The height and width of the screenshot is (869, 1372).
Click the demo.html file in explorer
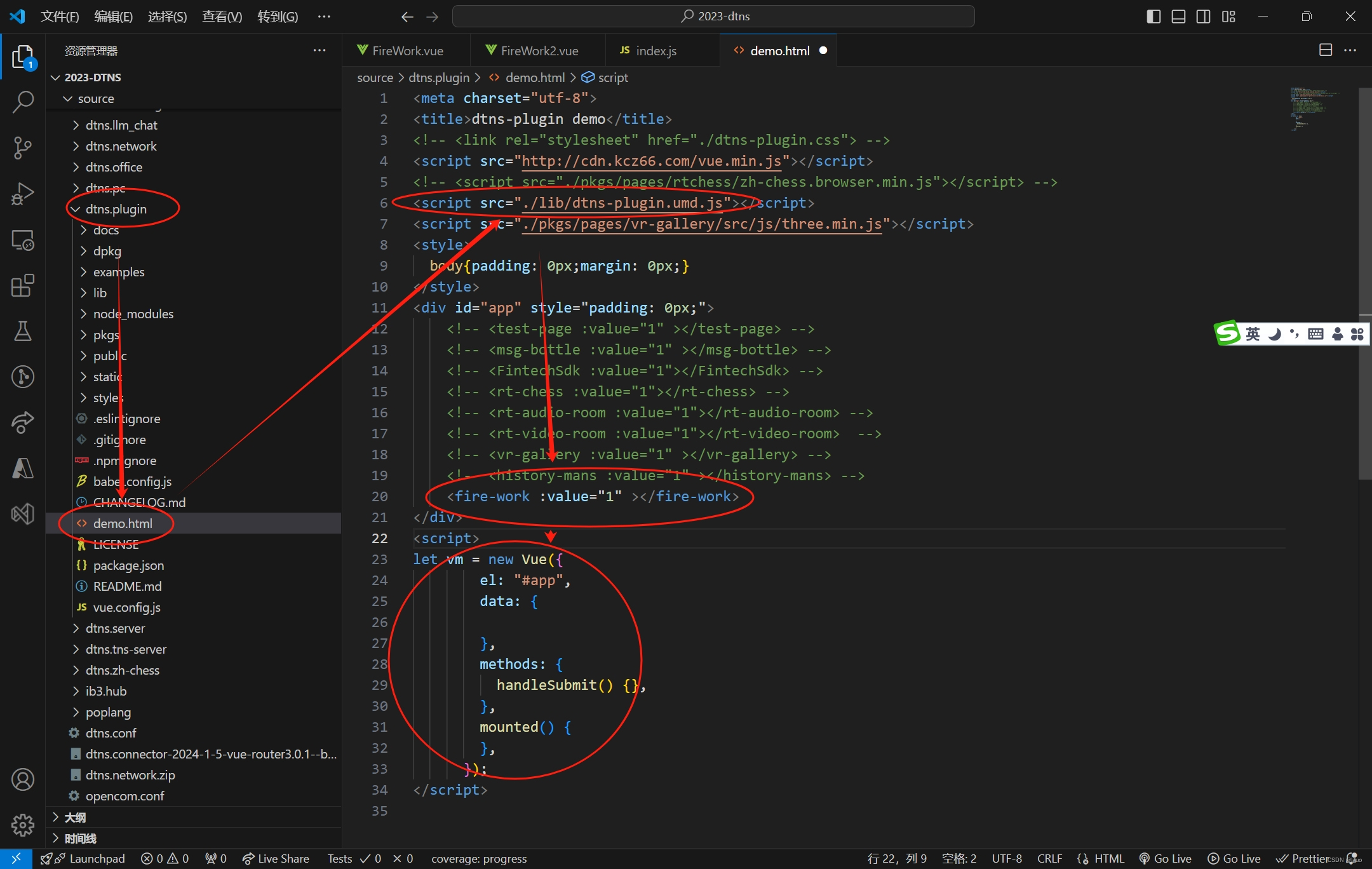pyautogui.click(x=122, y=523)
